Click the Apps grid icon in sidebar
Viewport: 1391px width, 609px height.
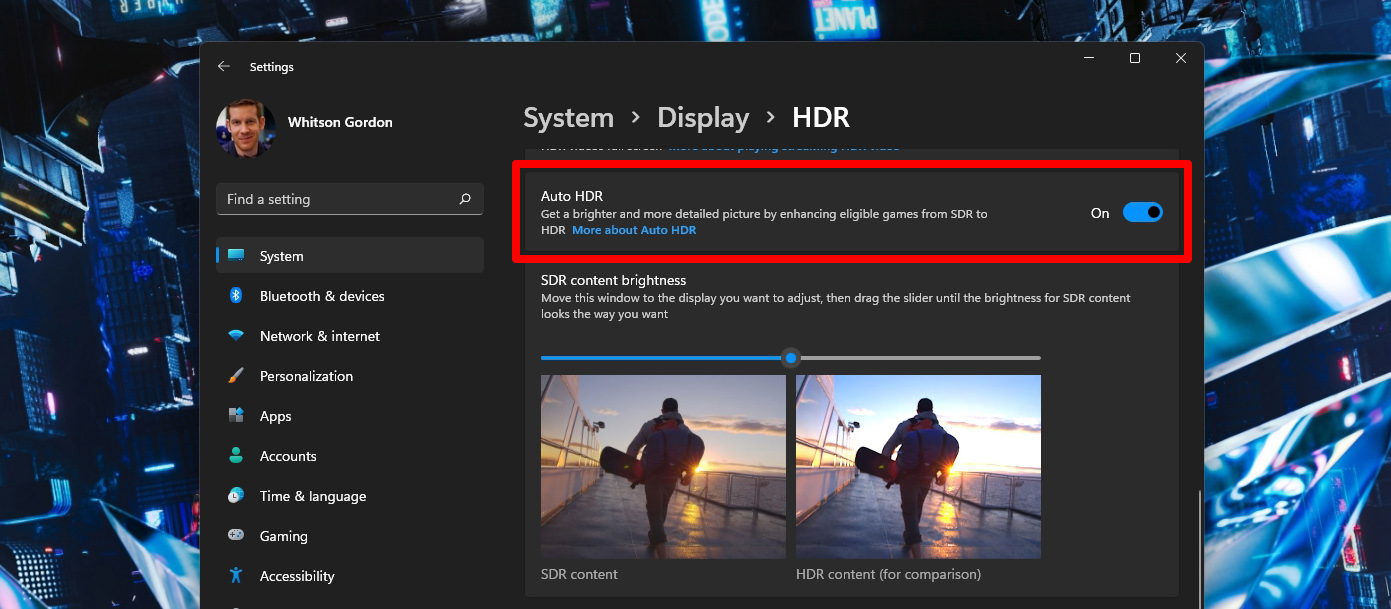[x=236, y=416]
